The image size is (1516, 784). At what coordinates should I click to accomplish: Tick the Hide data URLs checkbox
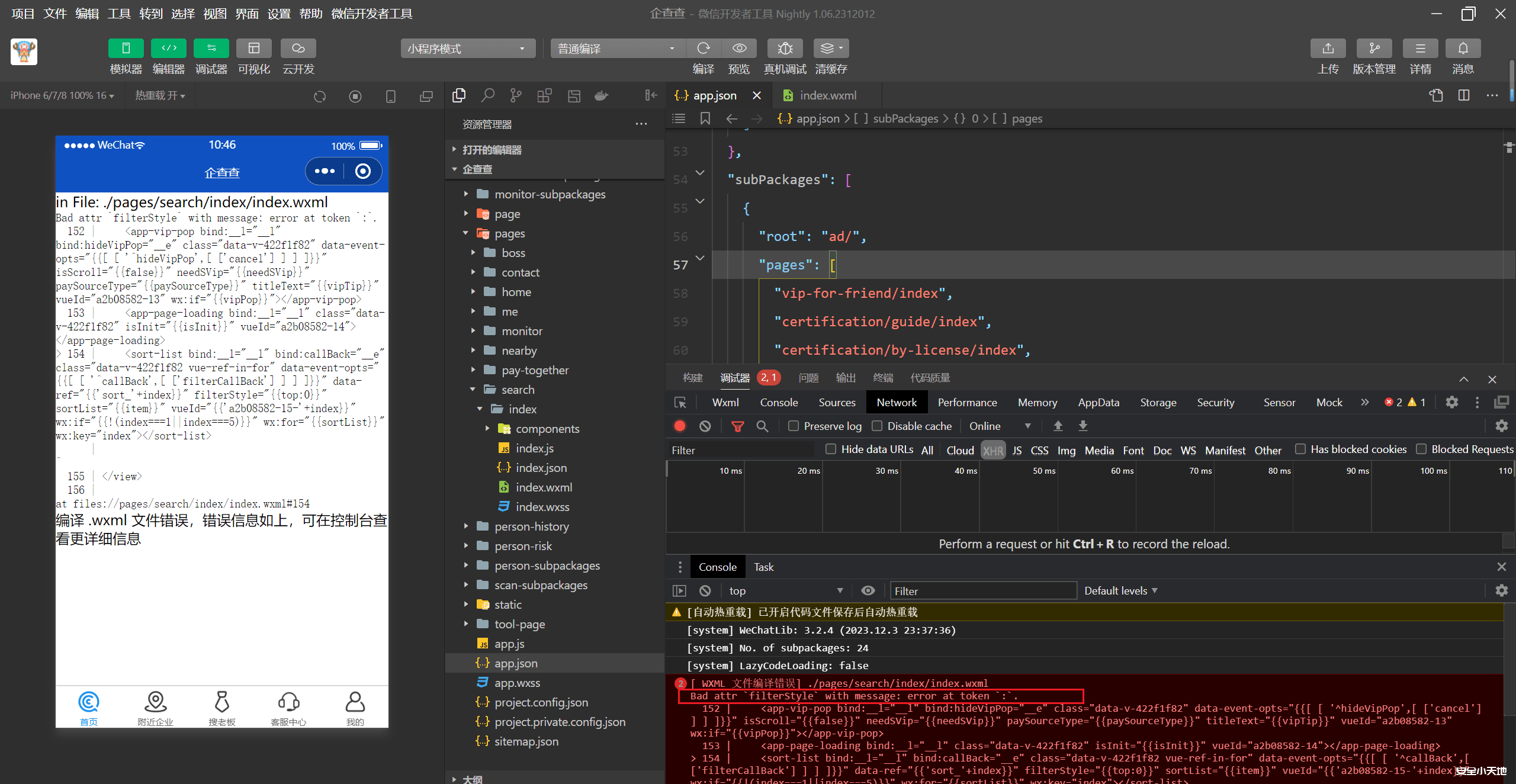click(831, 449)
